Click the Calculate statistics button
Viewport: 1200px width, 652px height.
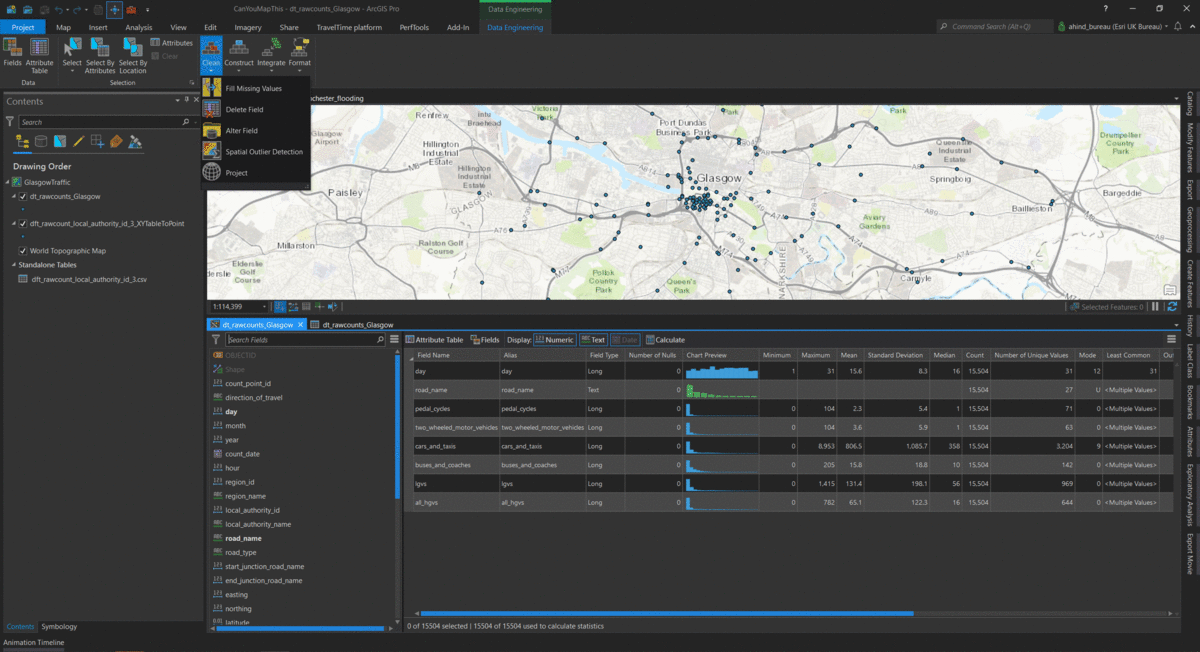coord(665,340)
